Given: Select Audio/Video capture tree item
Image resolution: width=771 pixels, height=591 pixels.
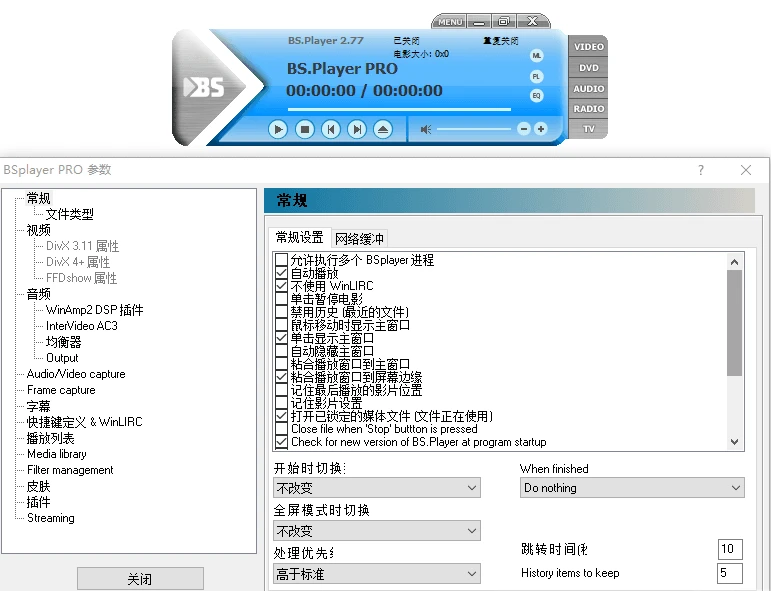Looking at the screenshot, I should point(76,374).
